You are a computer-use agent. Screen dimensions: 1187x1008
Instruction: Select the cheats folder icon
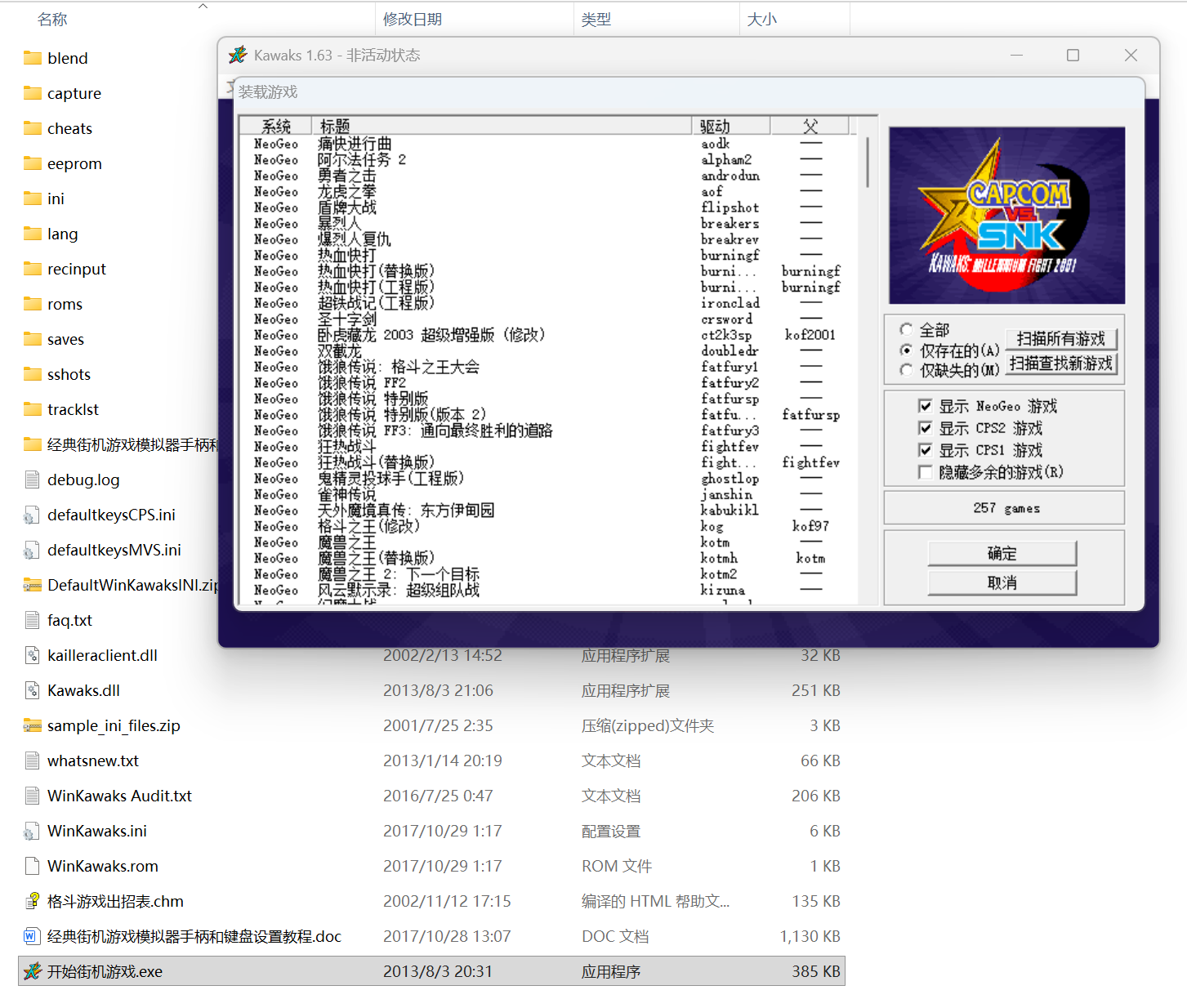coord(33,128)
